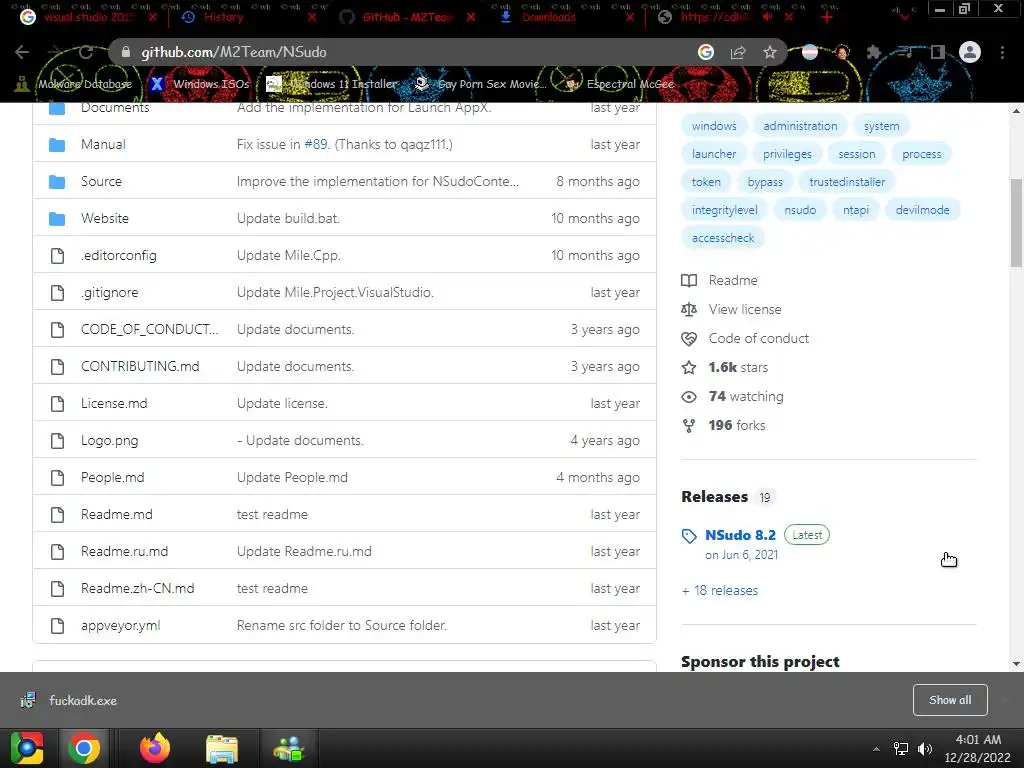Image resolution: width=1024 pixels, height=768 pixels.
Task: Select the trustedinstaller topic tag
Action: pyautogui.click(x=847, y=182)
